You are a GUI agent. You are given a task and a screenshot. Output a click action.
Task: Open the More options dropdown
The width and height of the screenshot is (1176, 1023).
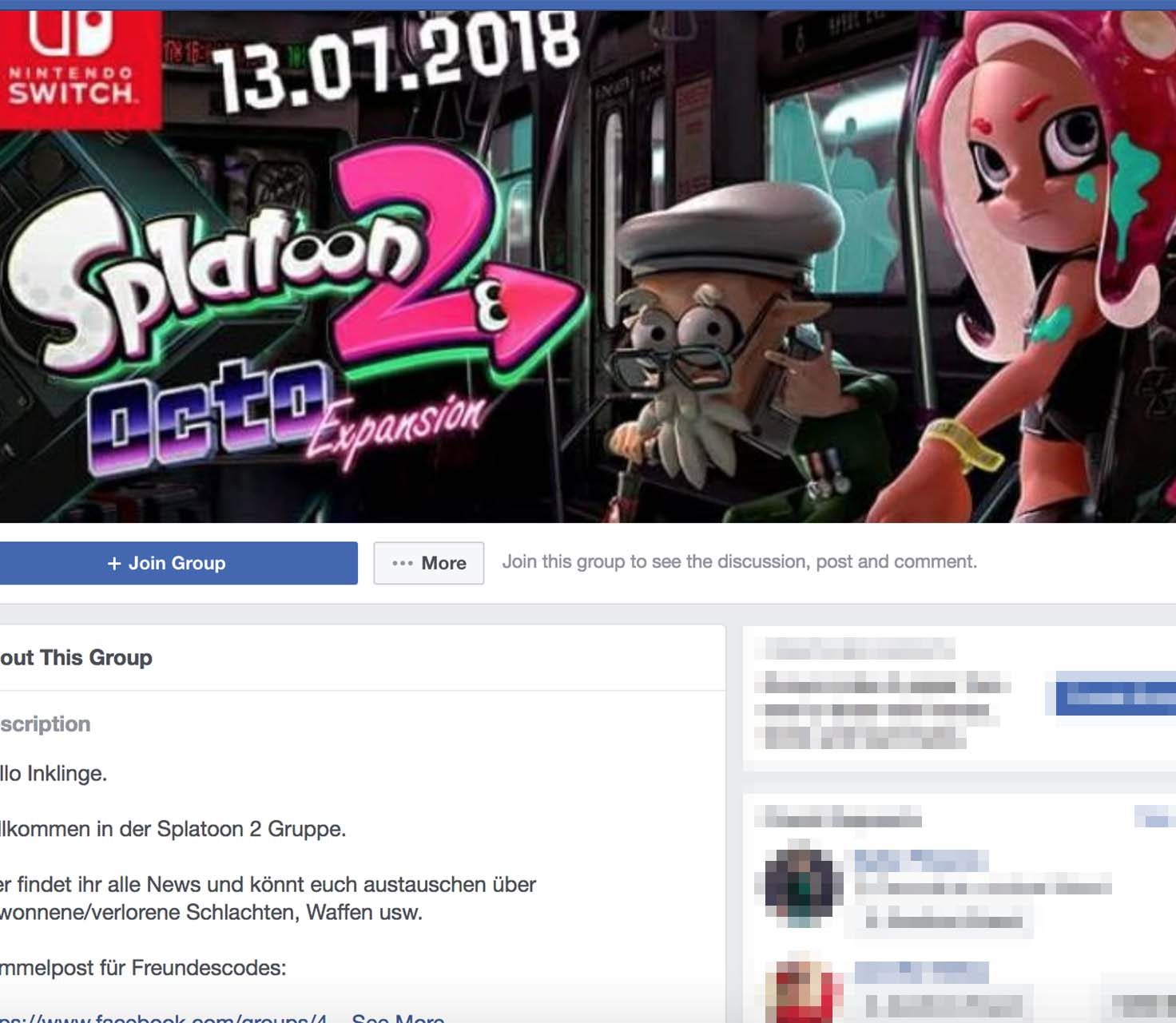point(428,563)
